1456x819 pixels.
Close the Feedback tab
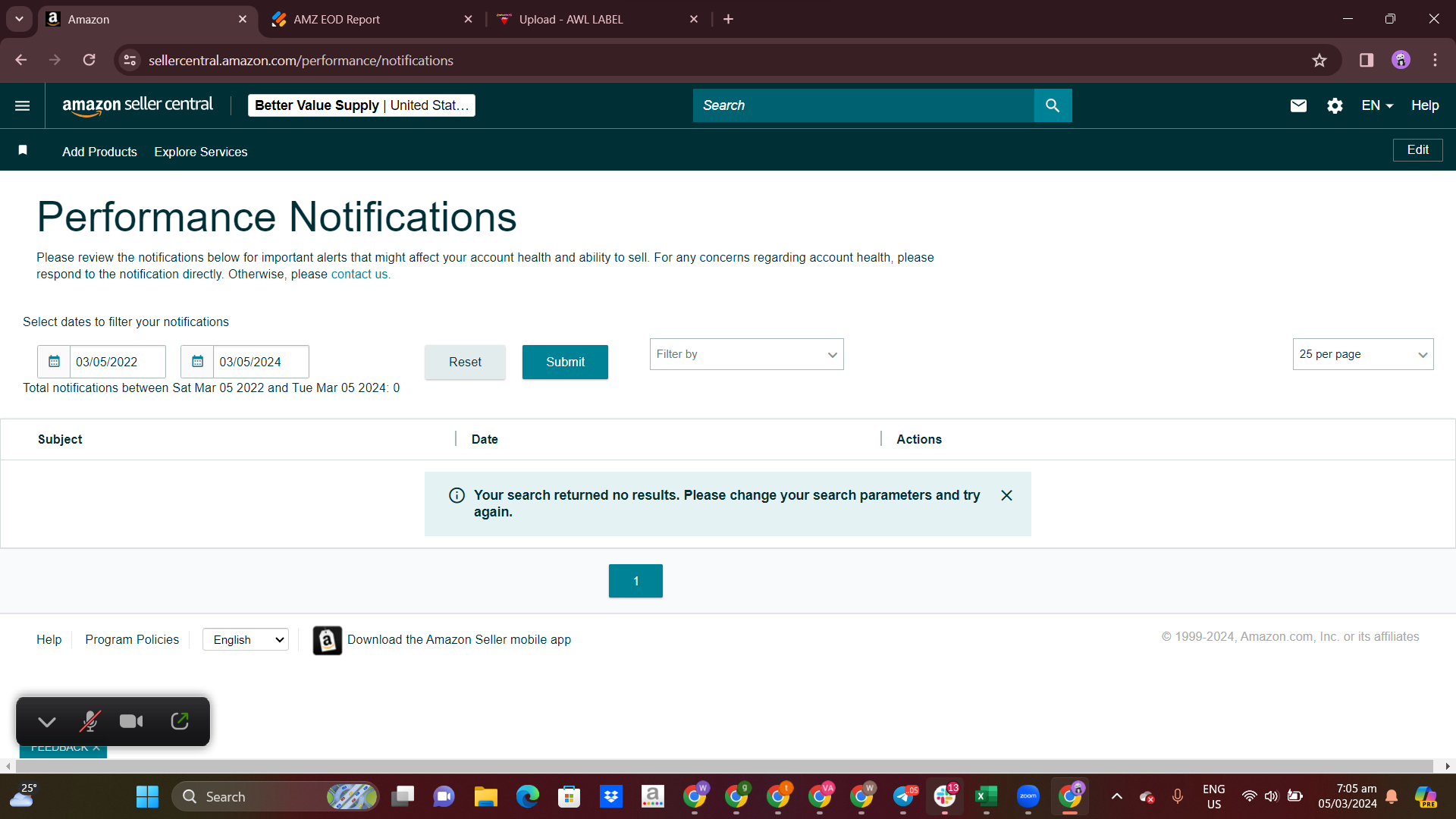(96, 748)
